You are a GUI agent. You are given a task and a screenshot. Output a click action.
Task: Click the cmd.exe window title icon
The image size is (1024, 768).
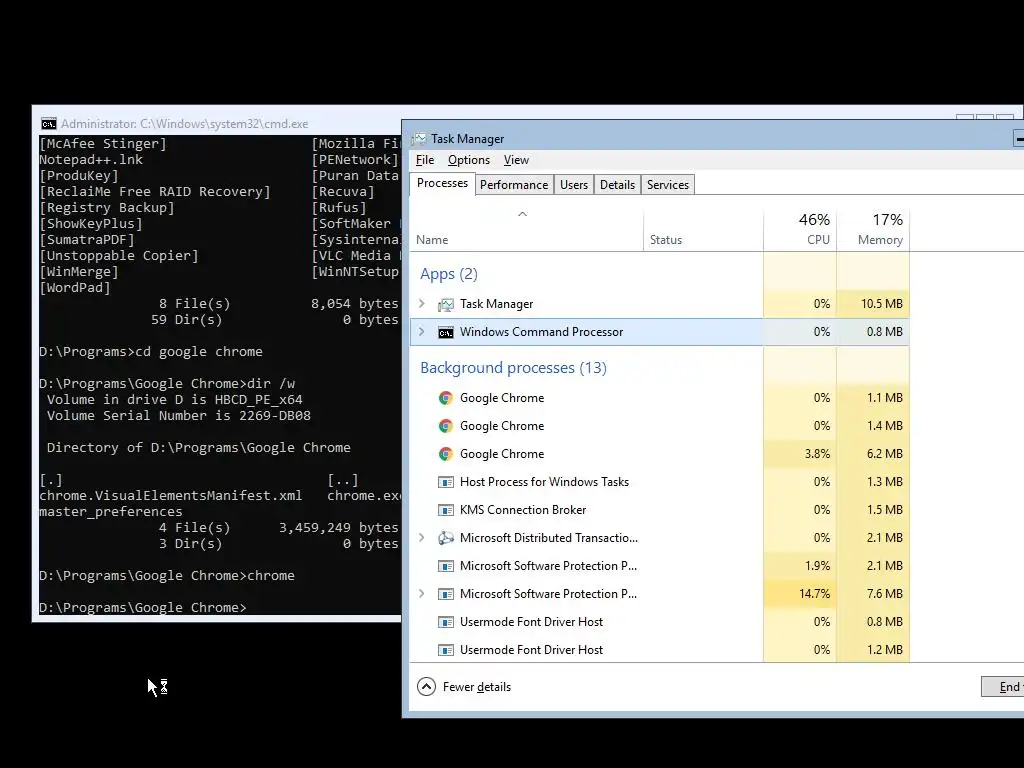tap(49, 123)
